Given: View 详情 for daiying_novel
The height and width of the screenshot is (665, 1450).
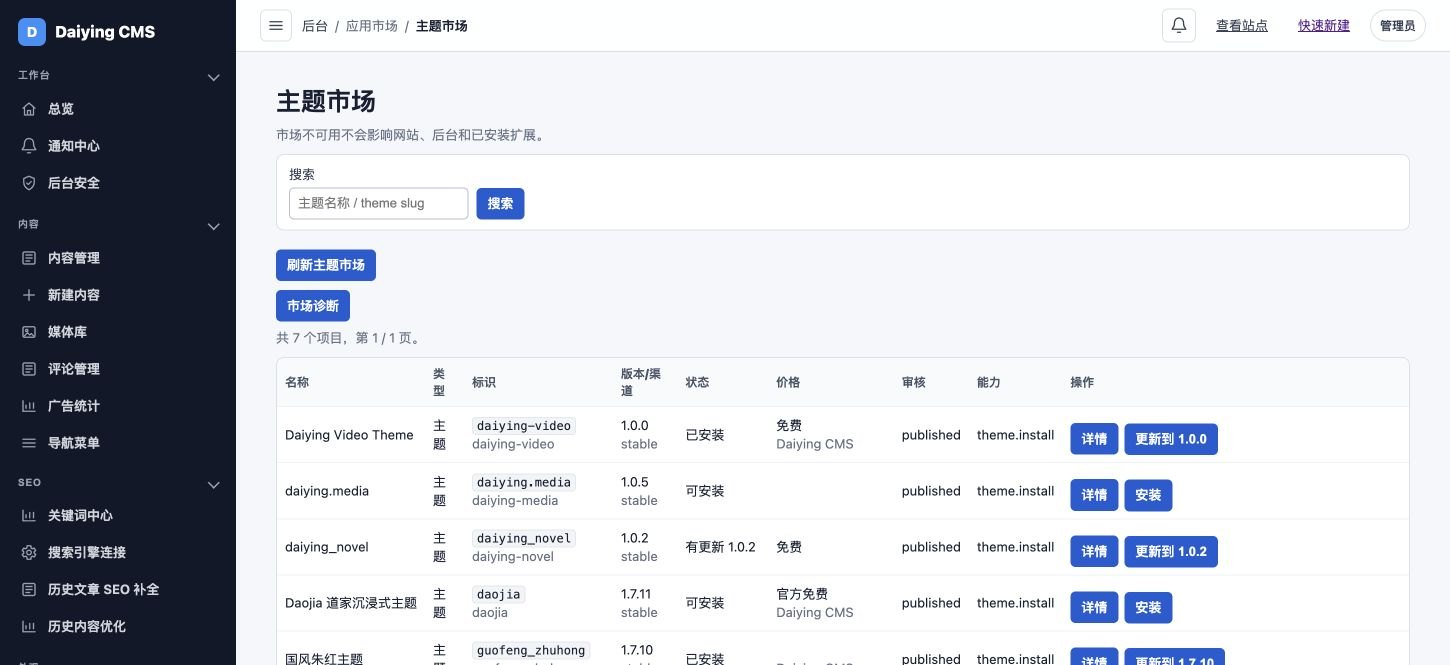Looking at the screenshot, I should [x=1094, y=551].
